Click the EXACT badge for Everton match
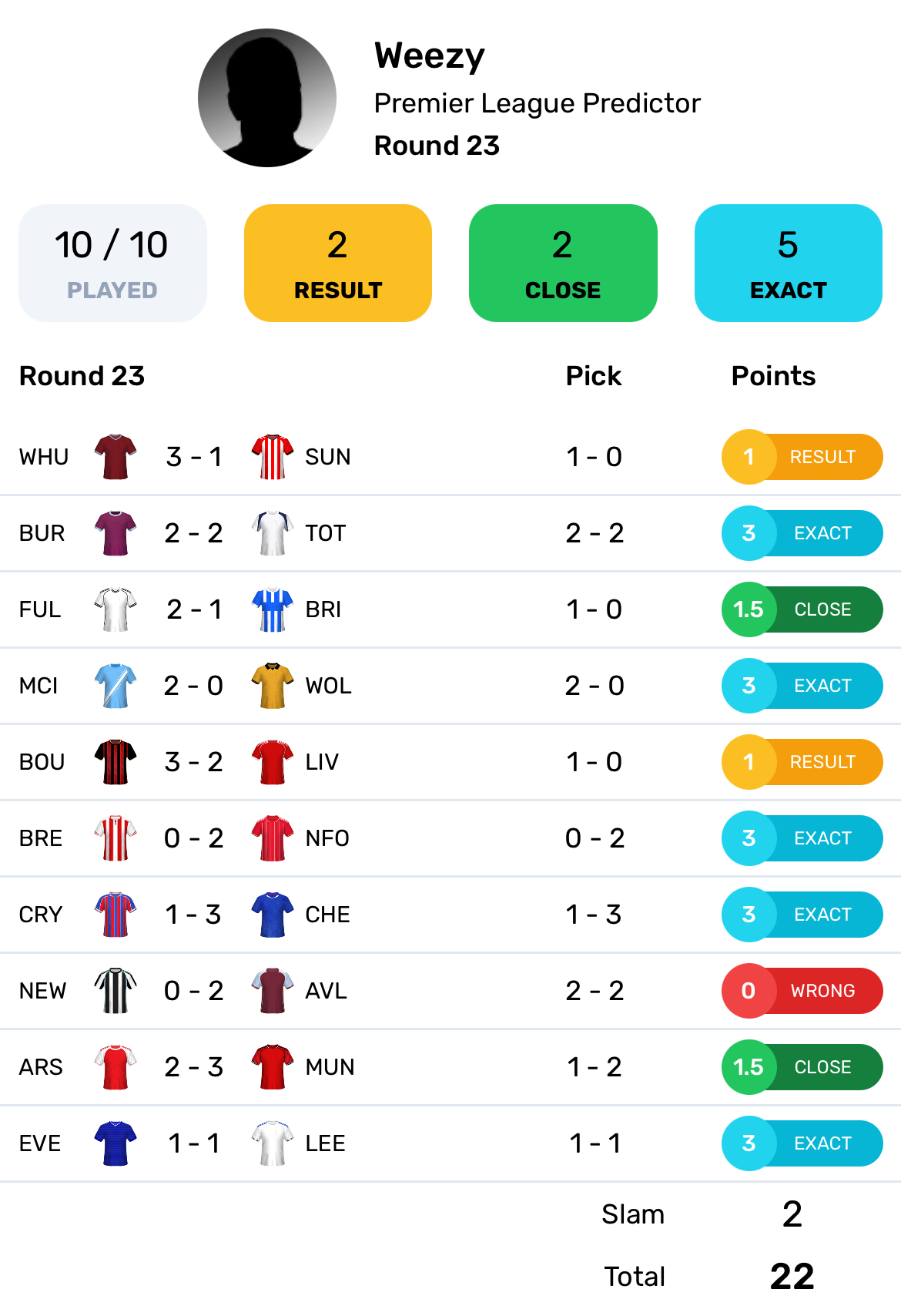901x1316 pixels. coord(802,1143)
